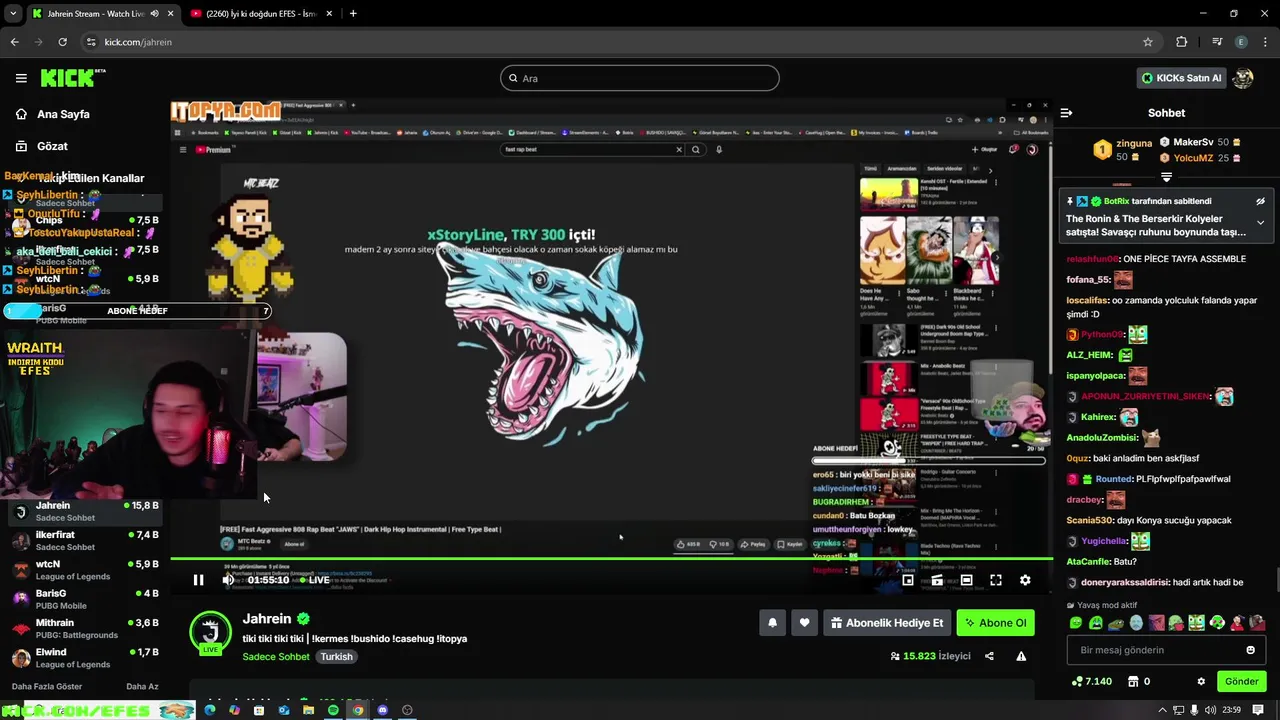Open Microsoft Edge from the taskbar
Image resolution: width=1280 pixels, height=720 pixels.
tap(210, 710)
